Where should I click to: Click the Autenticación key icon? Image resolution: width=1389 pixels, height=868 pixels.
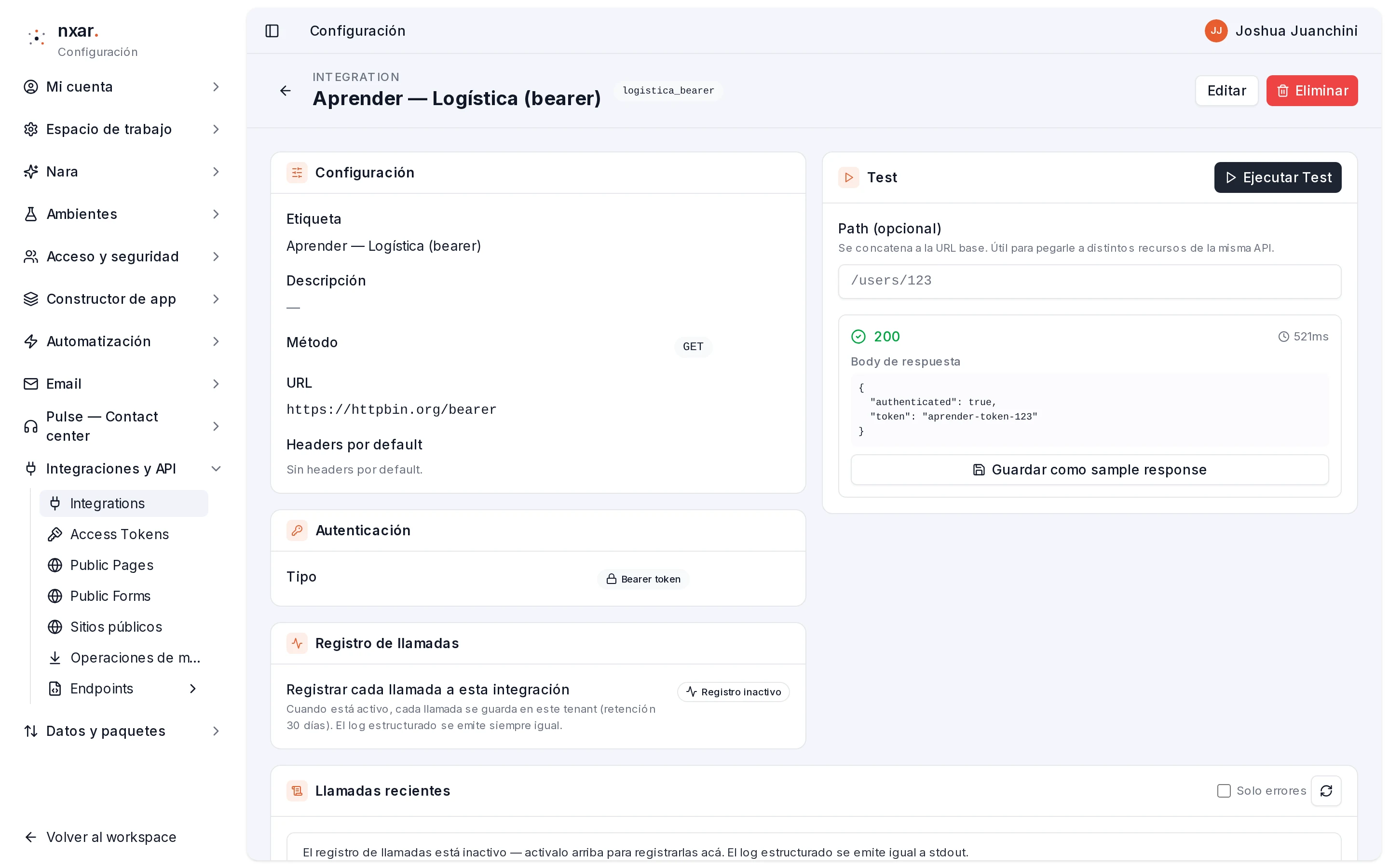[297, 530]
